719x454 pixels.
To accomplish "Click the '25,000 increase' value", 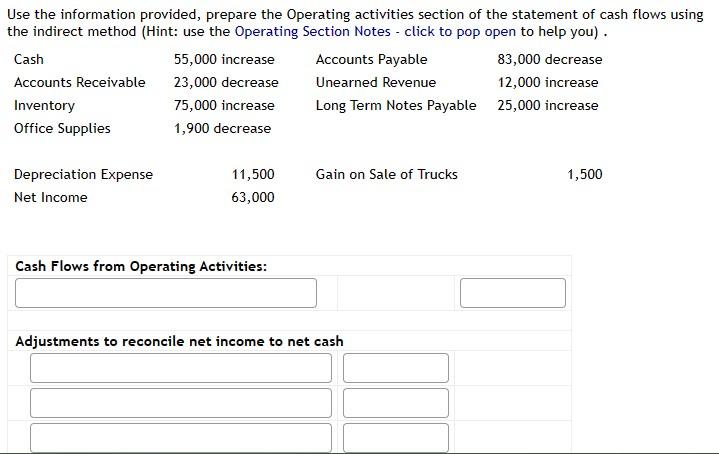I will coord(548,105).
